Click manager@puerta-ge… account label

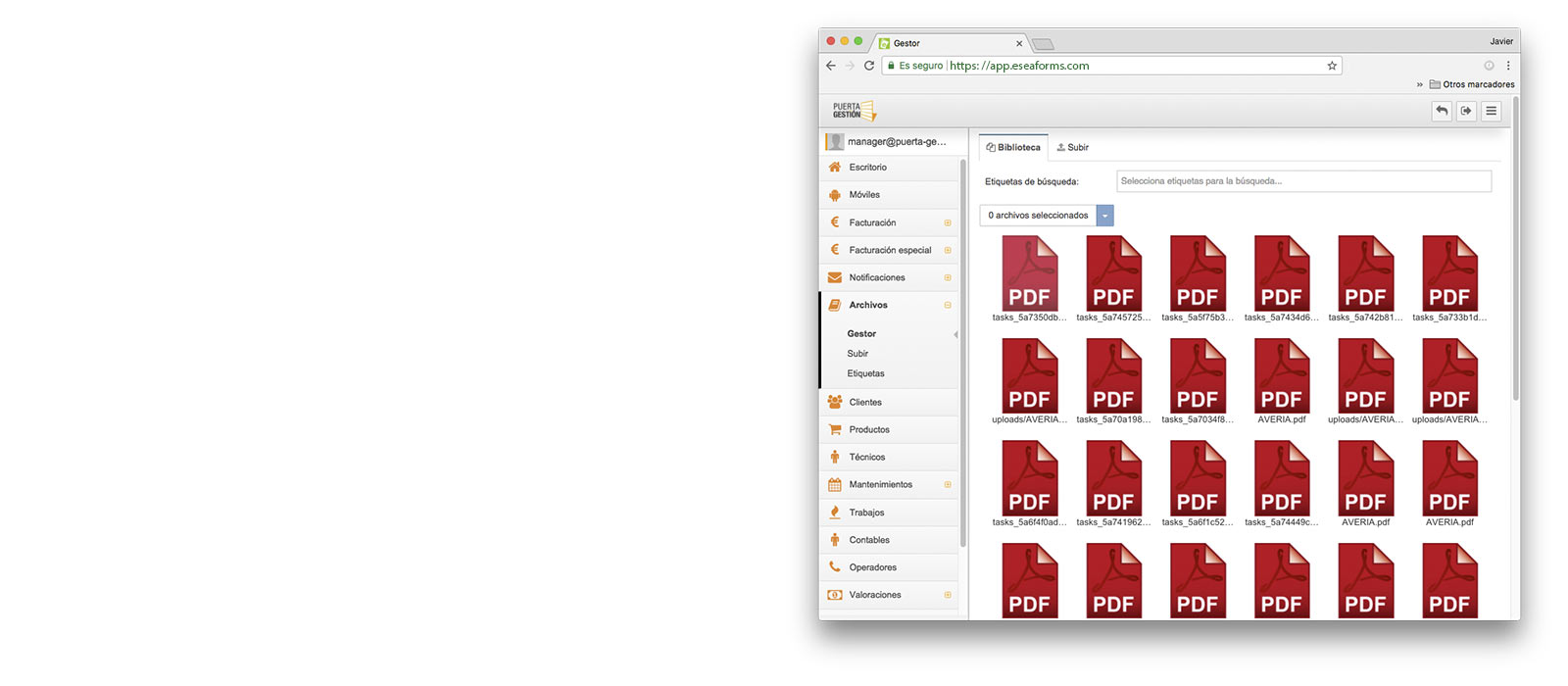[897, 141]
